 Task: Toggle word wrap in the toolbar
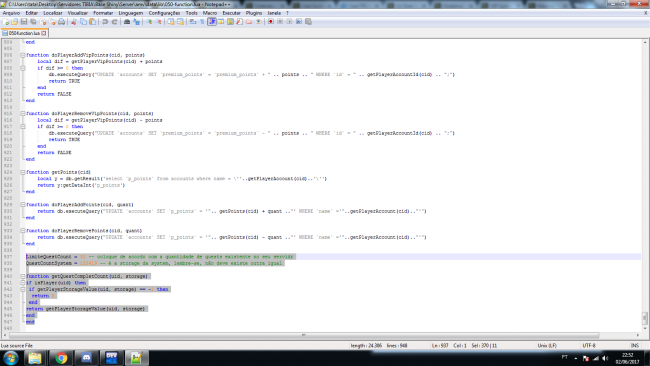click(x=193, y=22)
